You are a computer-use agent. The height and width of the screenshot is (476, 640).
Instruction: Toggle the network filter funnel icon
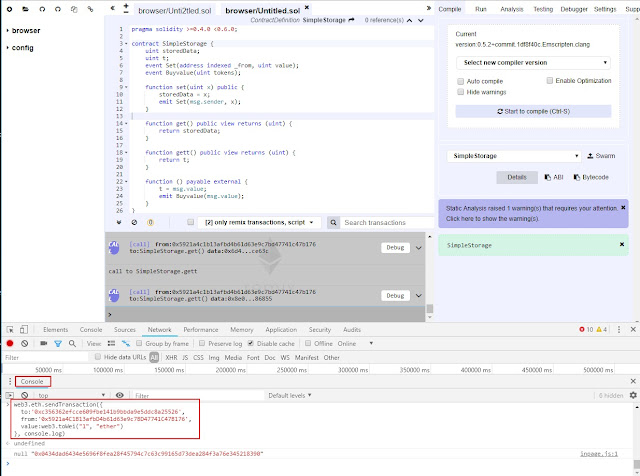point(58,344)
